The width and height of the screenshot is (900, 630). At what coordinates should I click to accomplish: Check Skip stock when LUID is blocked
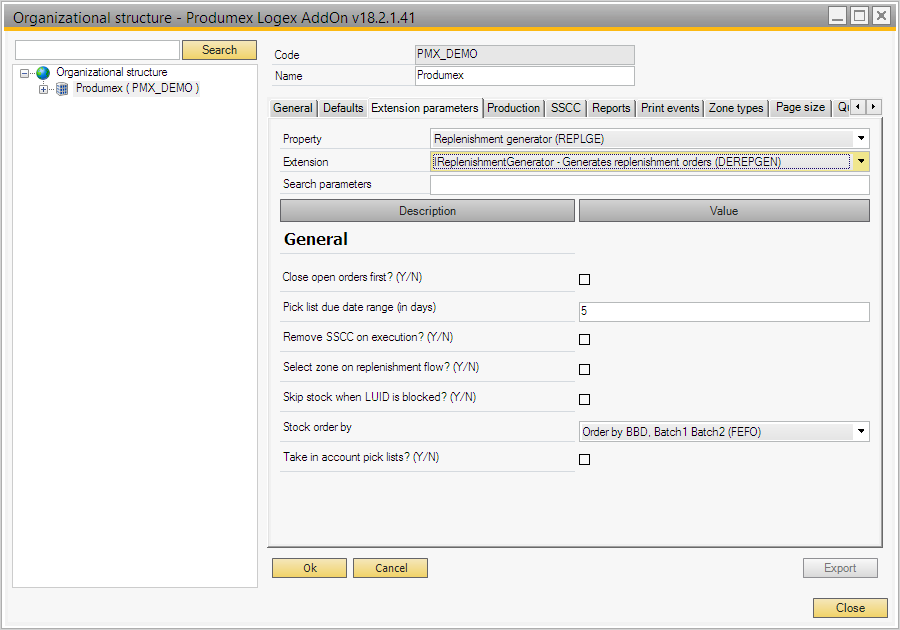coord(585,400)
